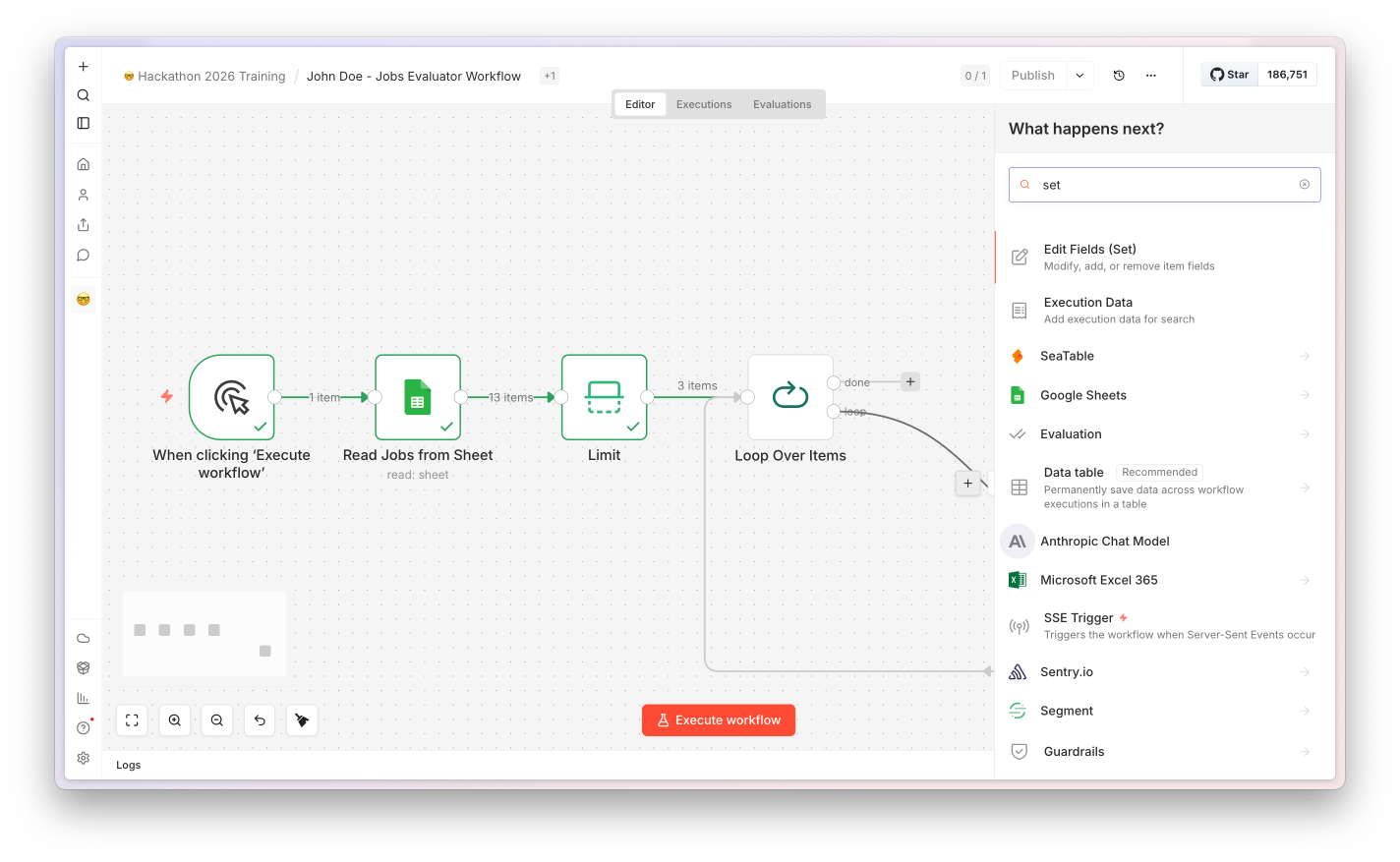Open the workflow history icon
This screenshot has height=862, width=1400.
click(x=1119, y=76)
